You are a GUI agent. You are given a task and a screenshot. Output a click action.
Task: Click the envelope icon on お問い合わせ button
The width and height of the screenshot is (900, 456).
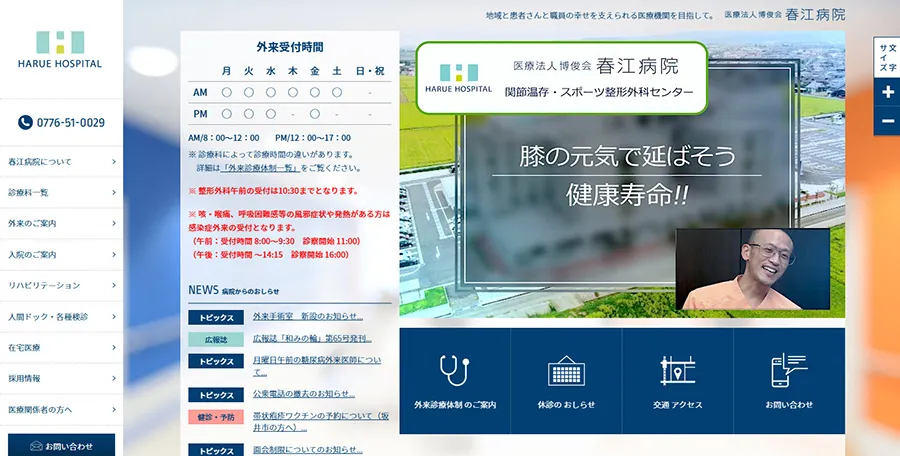(x=36, y=446)
